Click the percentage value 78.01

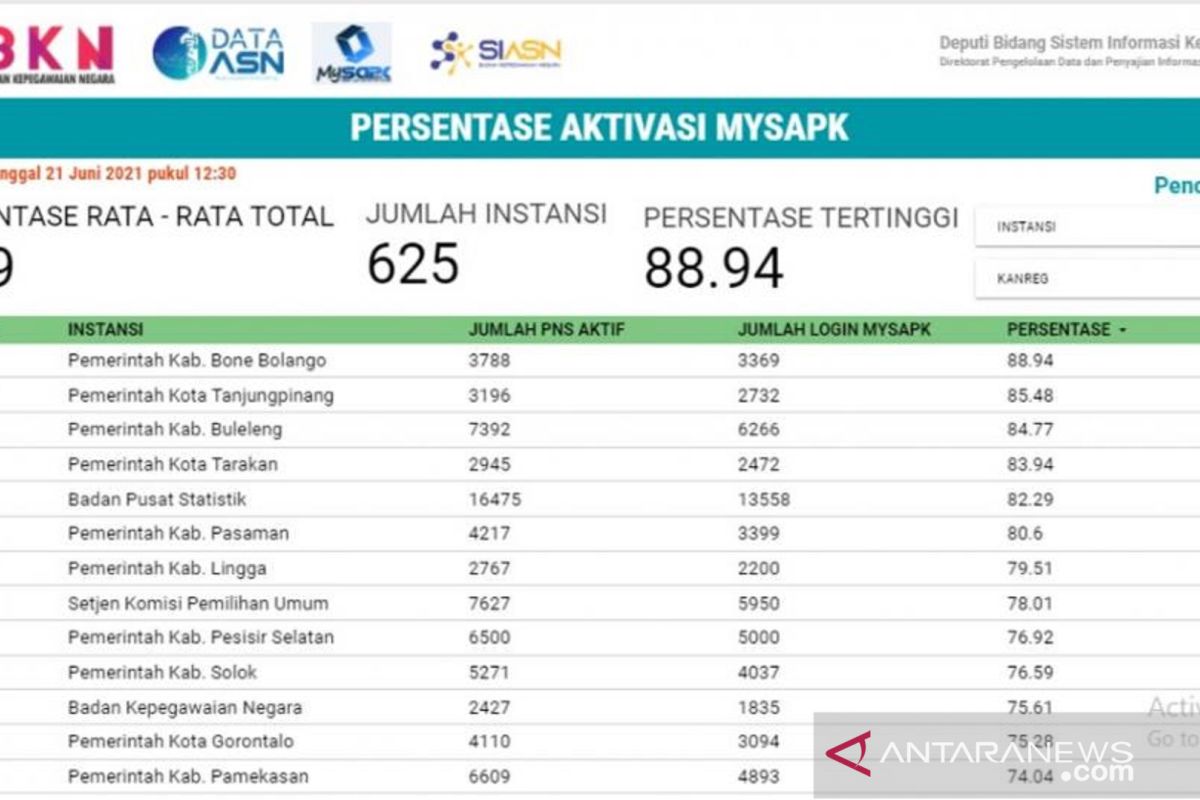(x=1030, y=603)
